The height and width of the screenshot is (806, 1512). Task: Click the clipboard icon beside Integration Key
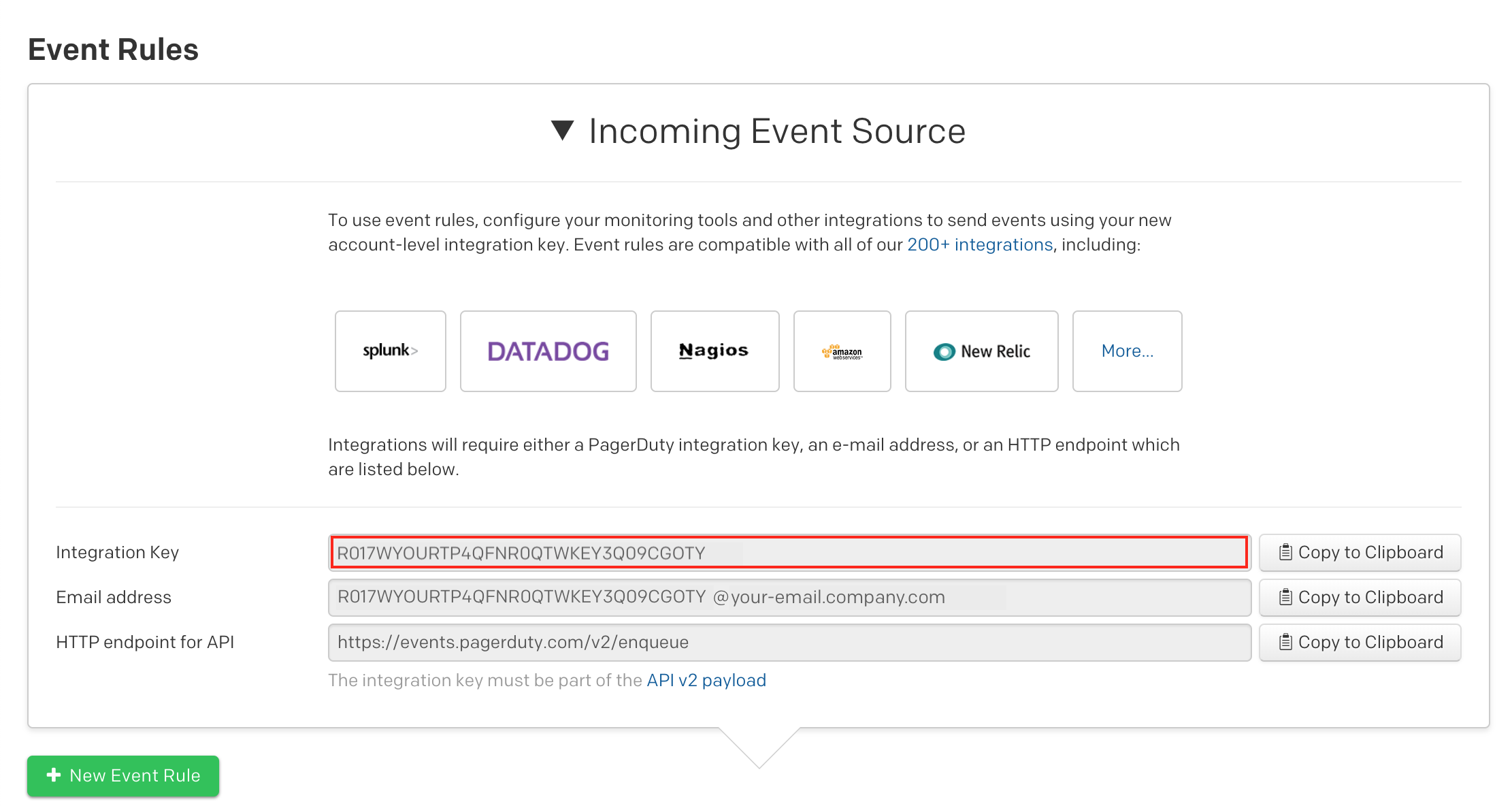tap(1285, 552)
